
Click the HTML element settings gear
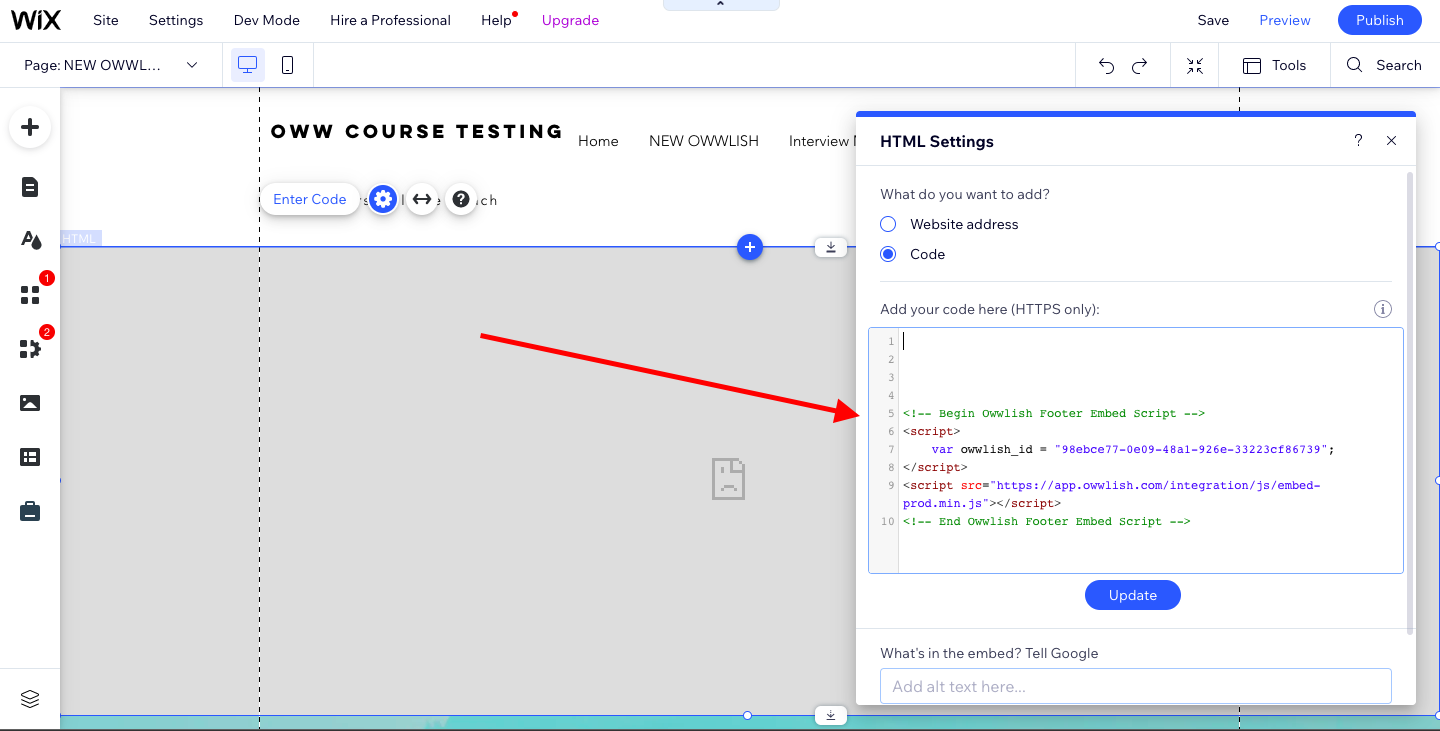click(383, 199)
